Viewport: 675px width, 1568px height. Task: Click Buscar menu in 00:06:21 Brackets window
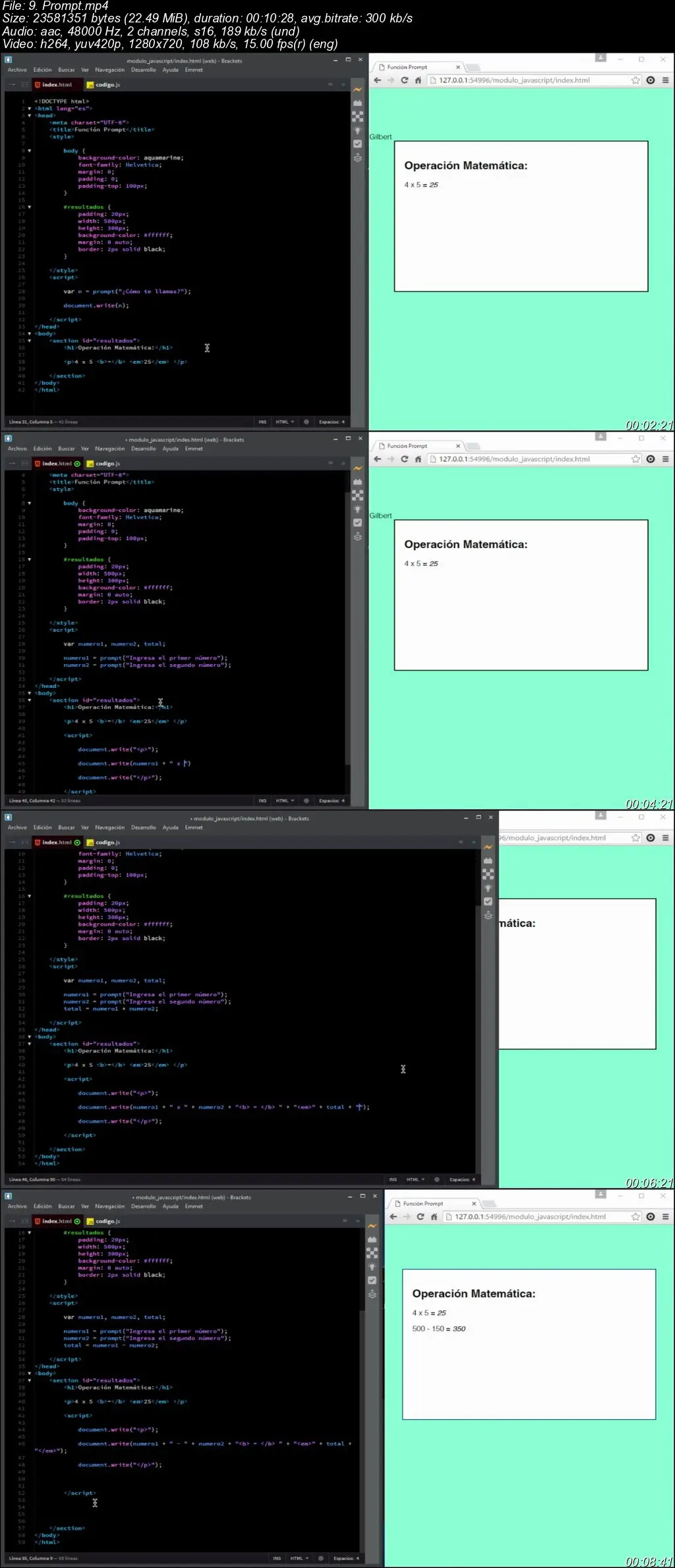point(67,827)
